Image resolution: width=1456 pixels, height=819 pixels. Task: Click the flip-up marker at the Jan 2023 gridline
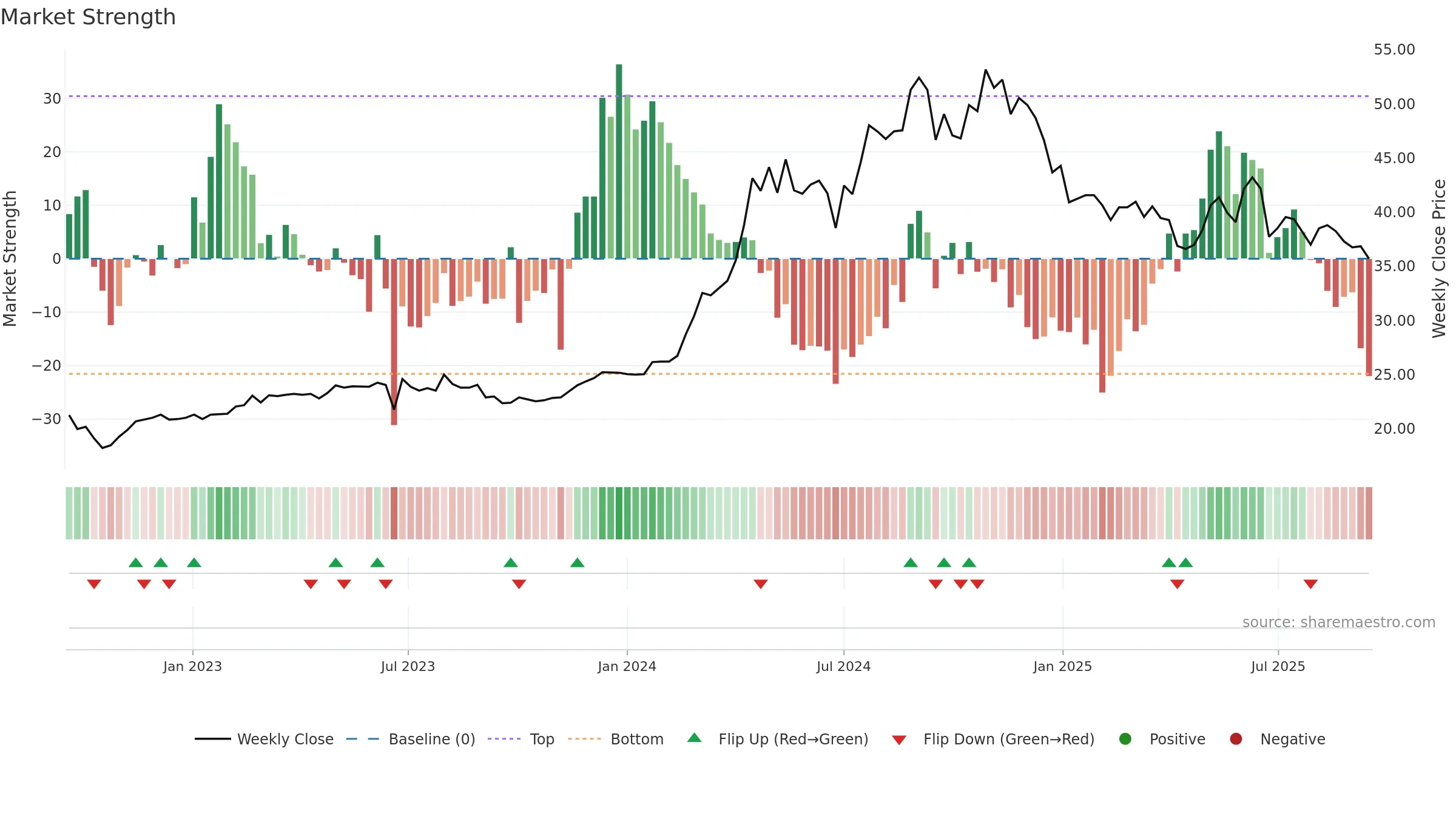(194, 562)
